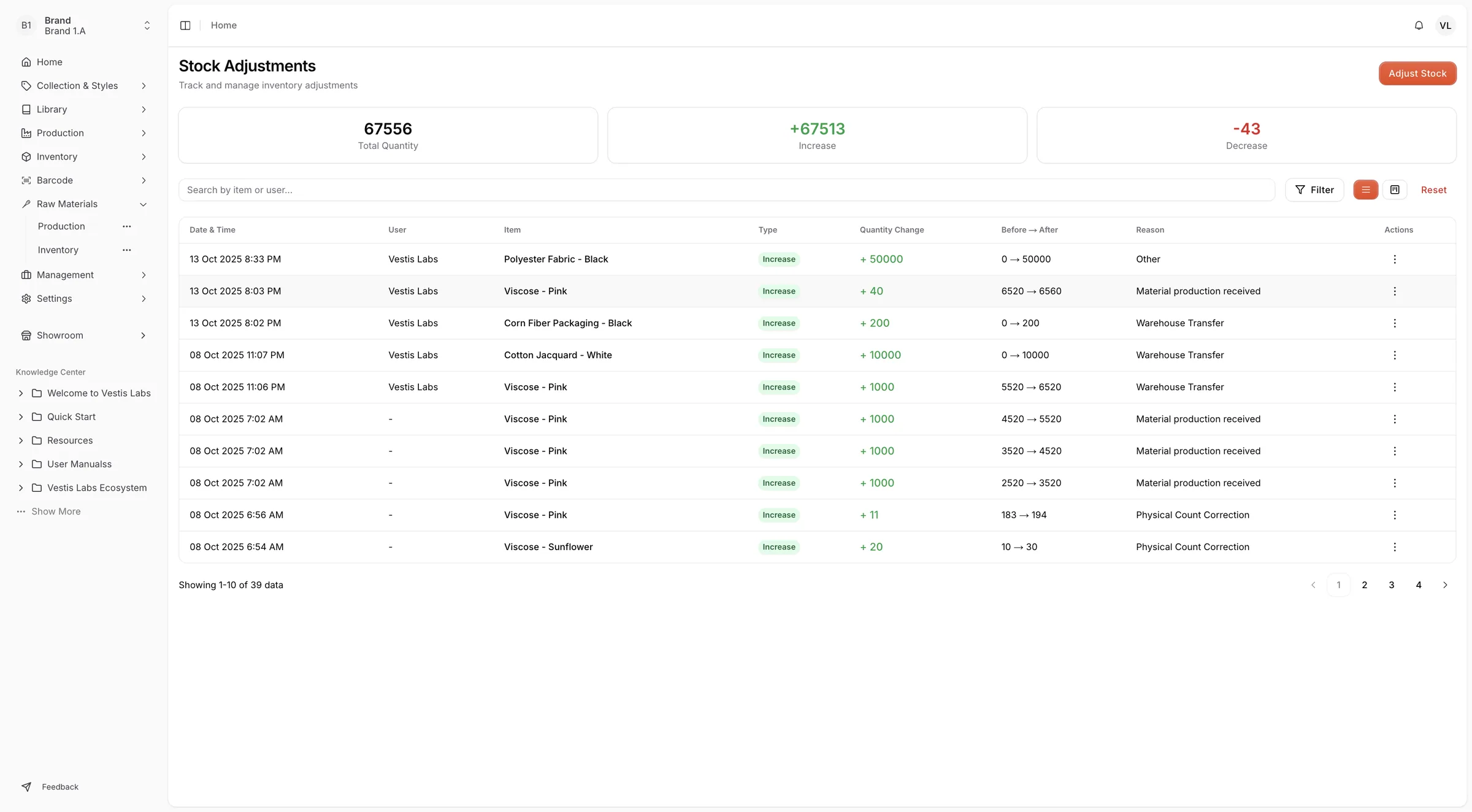Image resolution: width=1472 pixels, height=812 pixels.
Task: Click the Settings gear icon
Action: coord(26,299)
